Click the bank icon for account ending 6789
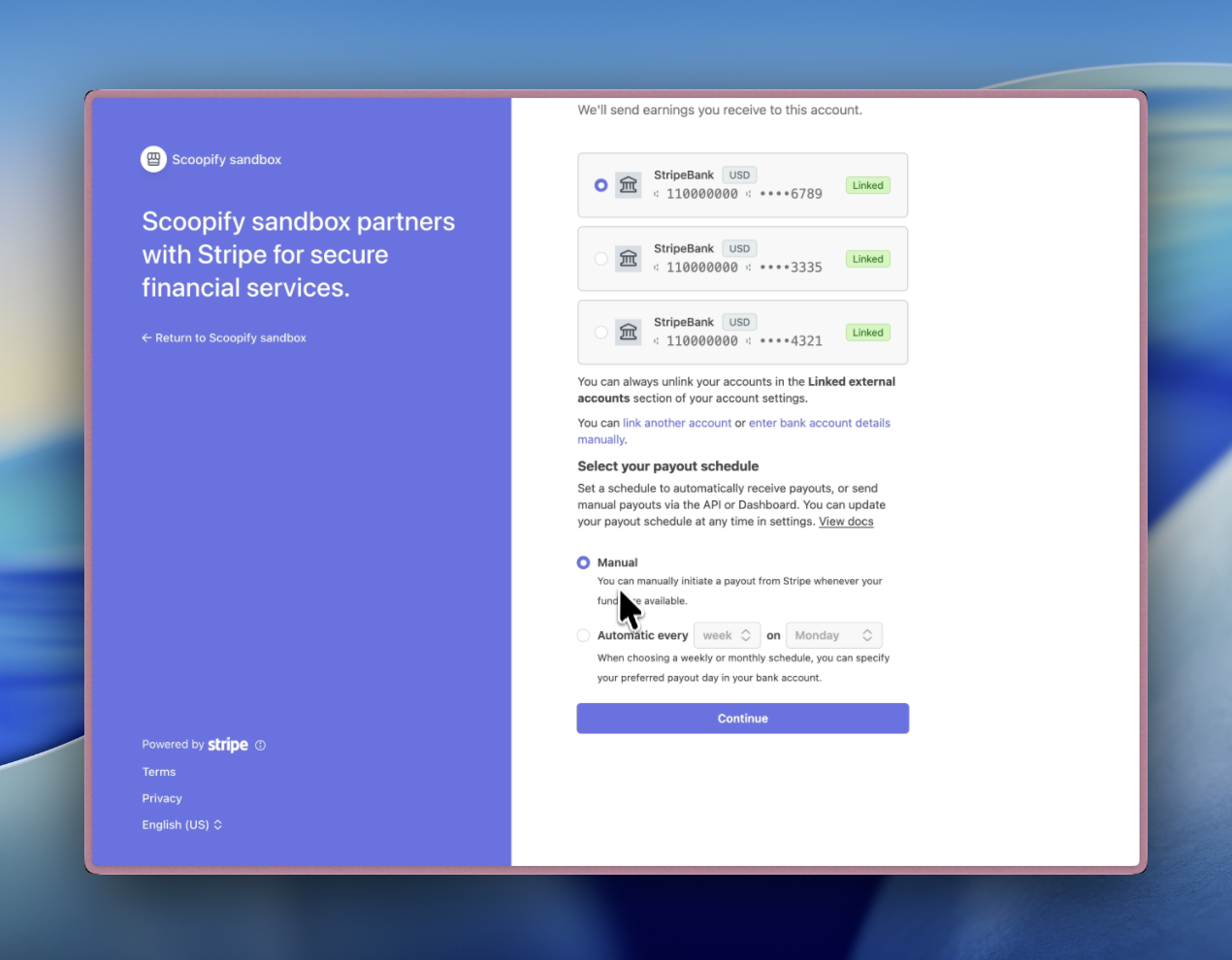The width and height of the screenshot is (1232, 960). [629, 185]
